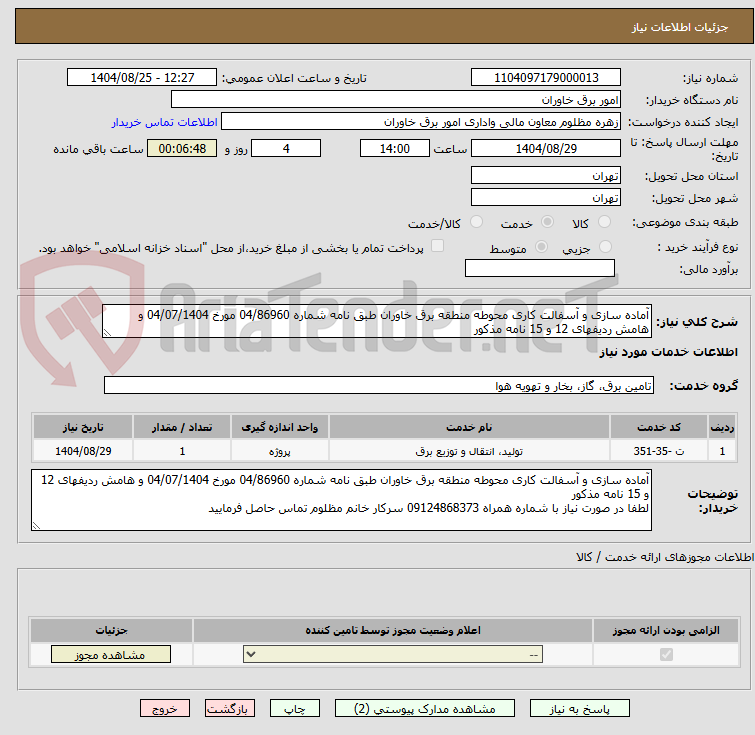Click service name تولید، انتقال و توزیع برق

(469, 451)
